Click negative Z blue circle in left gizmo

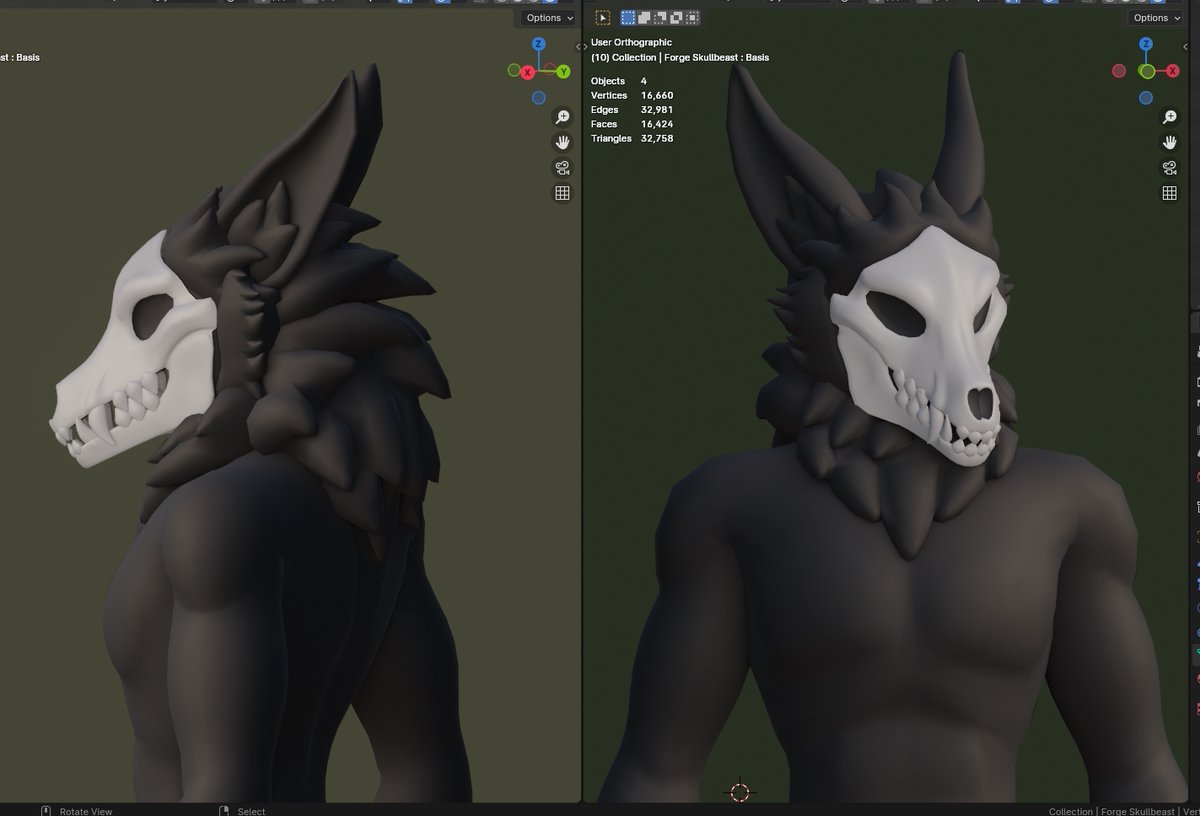pyautogui.click(x=538, y=98)
